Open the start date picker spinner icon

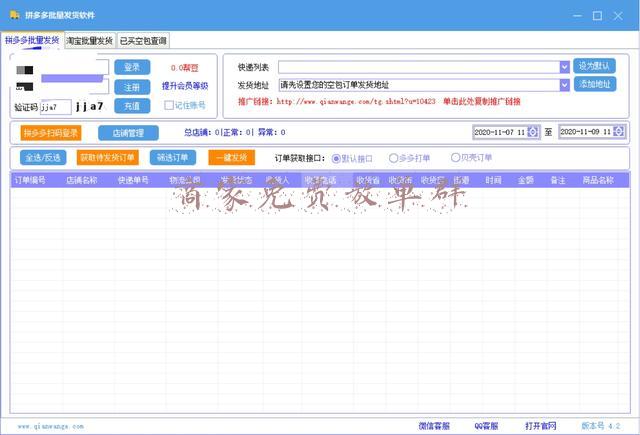coord(532,132)
